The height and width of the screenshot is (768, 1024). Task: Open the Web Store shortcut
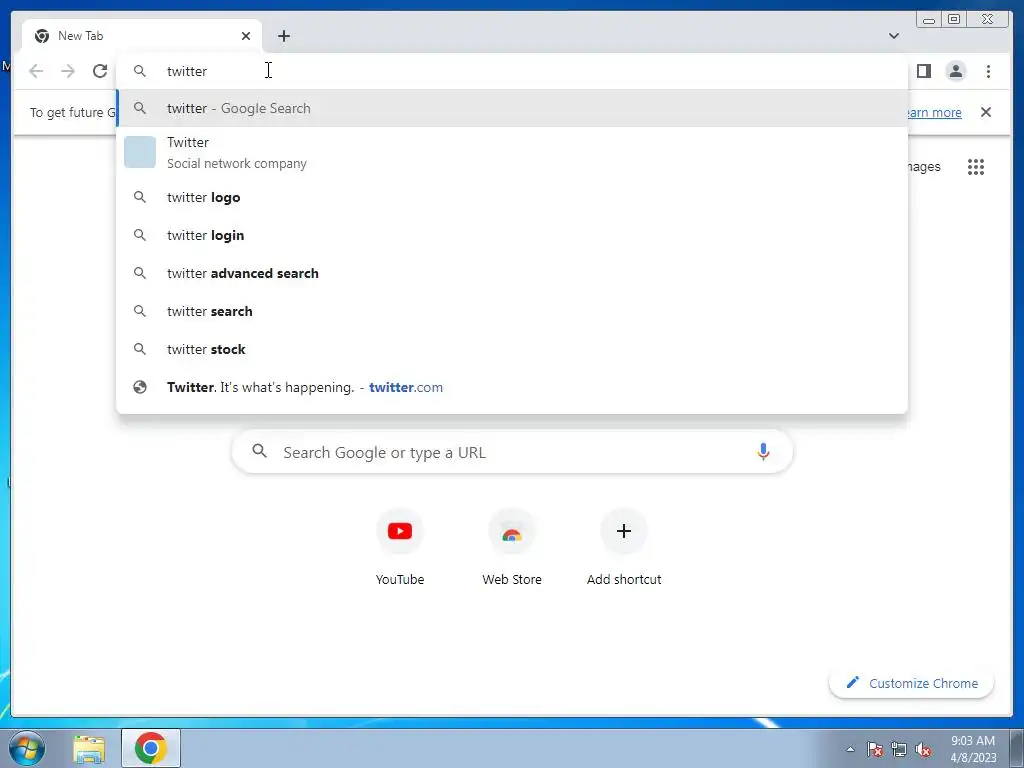tap(512, 547)
